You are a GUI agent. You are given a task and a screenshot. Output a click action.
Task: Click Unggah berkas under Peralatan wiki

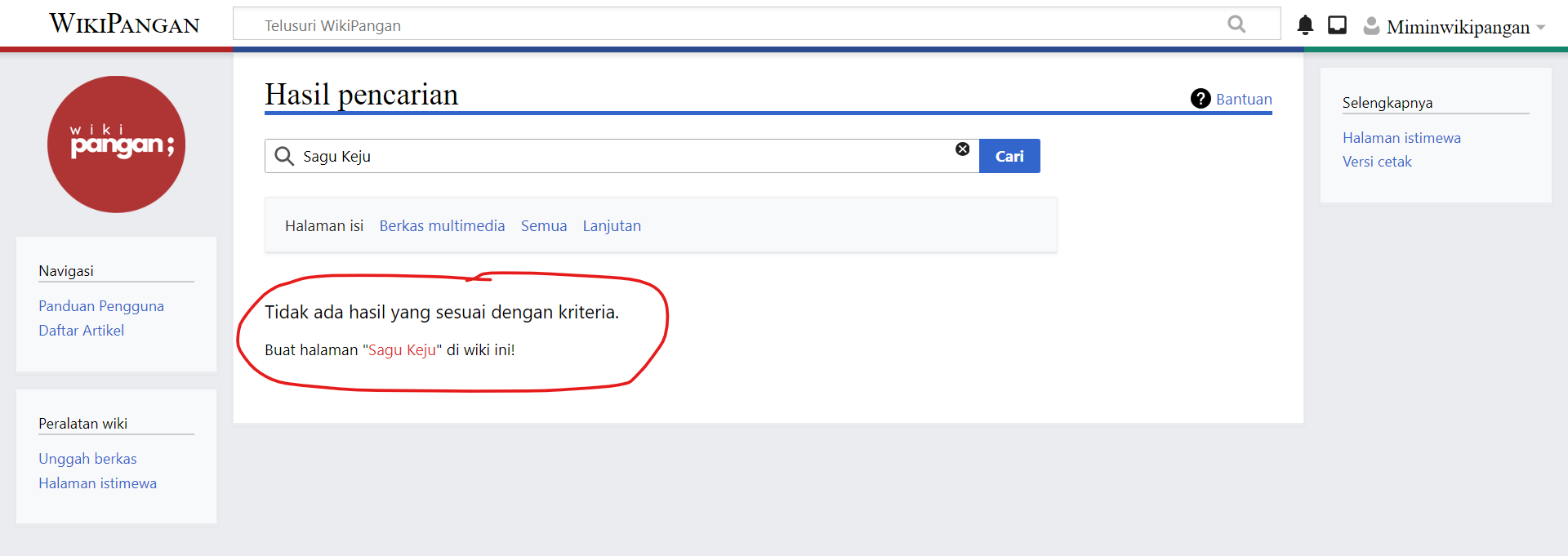point(87,459)
